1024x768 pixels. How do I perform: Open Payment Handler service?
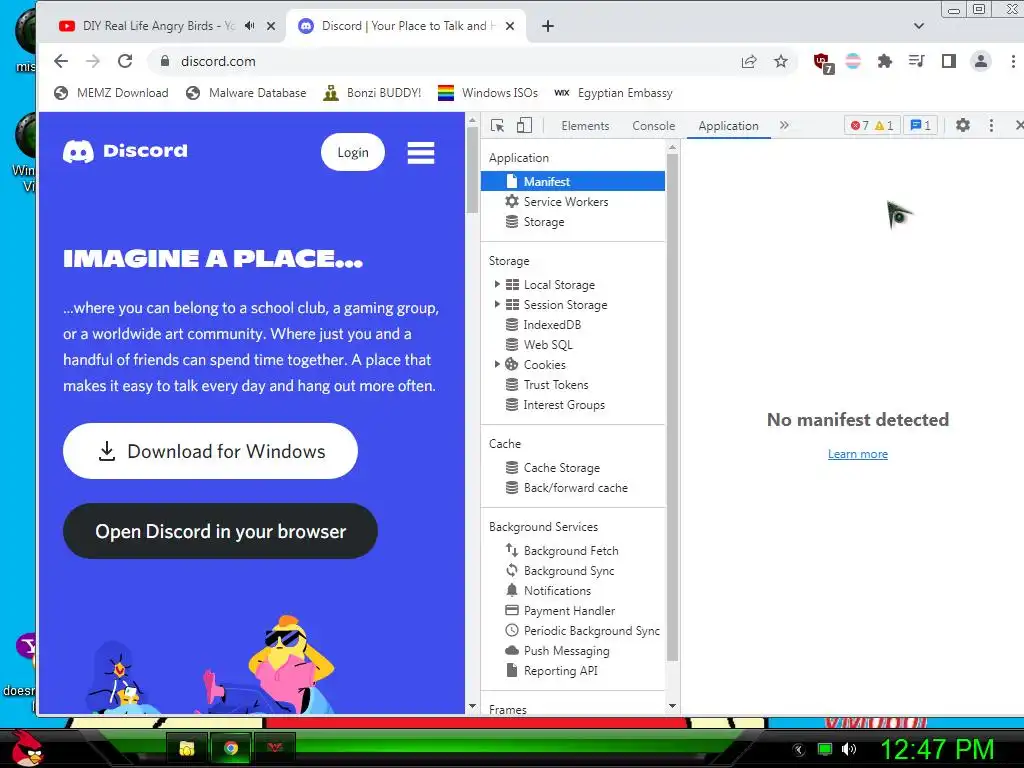coord(569,611)
